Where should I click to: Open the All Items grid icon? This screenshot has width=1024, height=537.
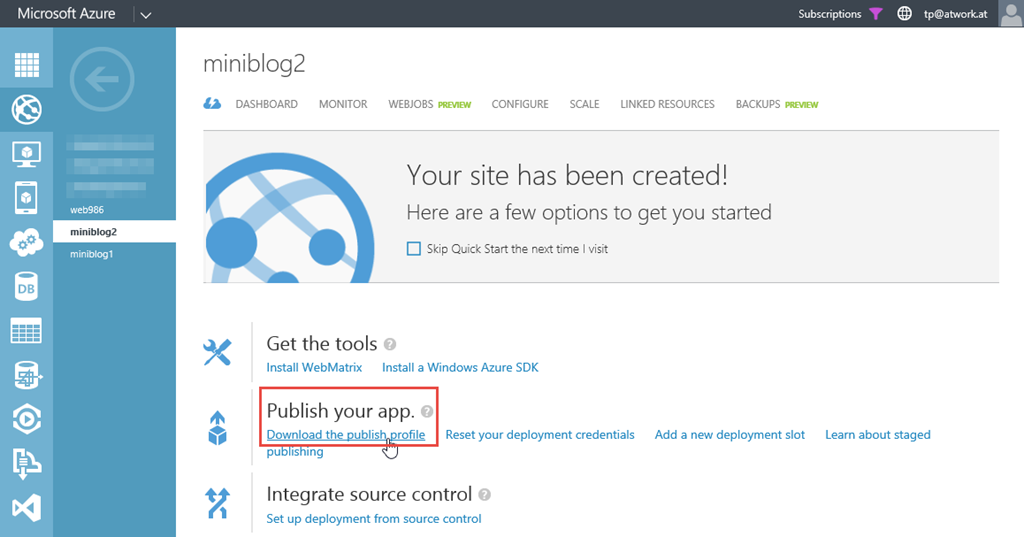(27, 65)
